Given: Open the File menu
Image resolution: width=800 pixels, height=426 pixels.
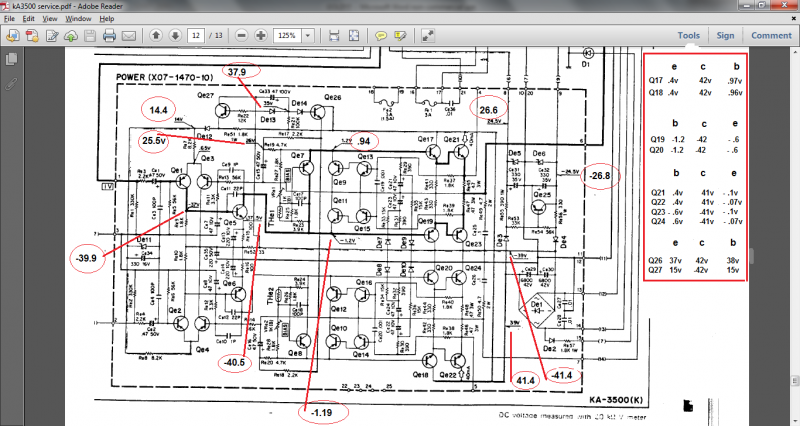Looking at the screenshot, I should (10, 19).
